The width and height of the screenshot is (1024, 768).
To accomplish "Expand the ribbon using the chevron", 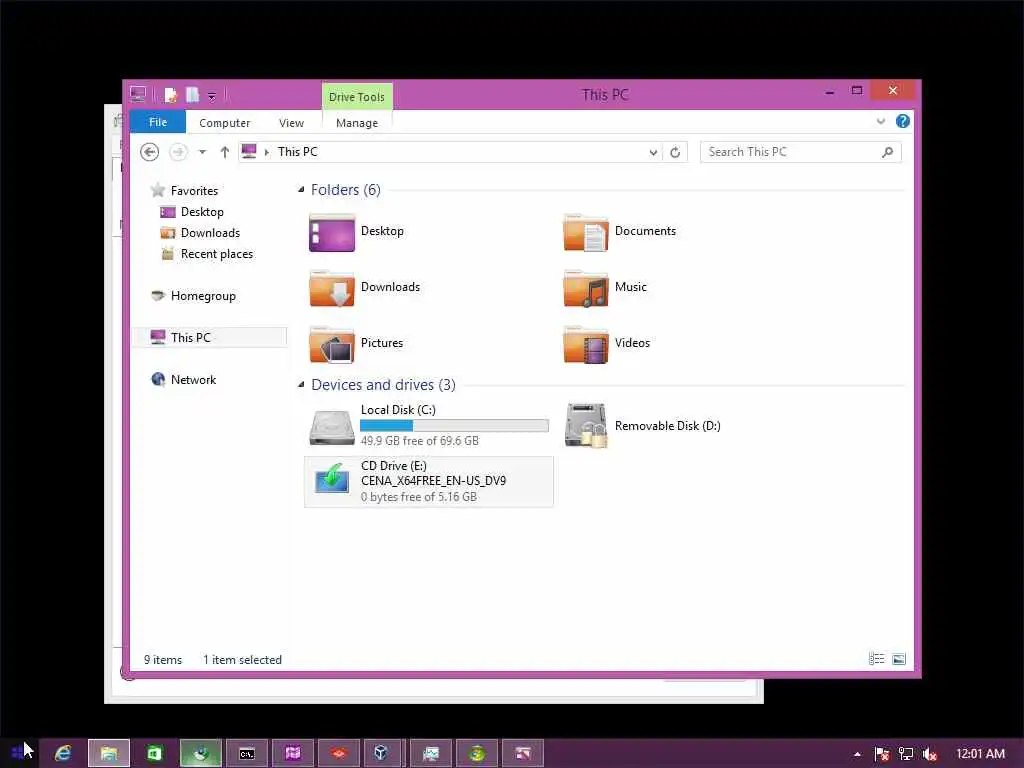I will [x=880, y=121].
